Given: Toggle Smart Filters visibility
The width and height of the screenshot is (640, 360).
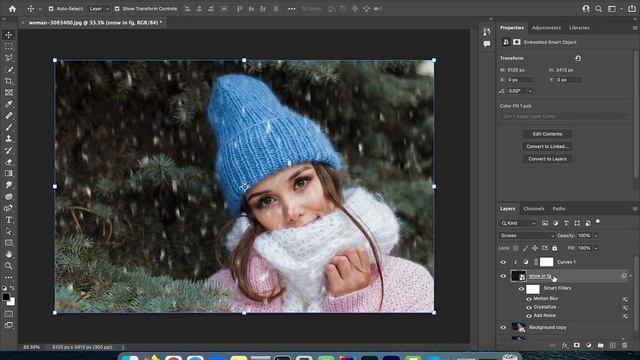Looking at the screenshot, I should pos(521,289).
